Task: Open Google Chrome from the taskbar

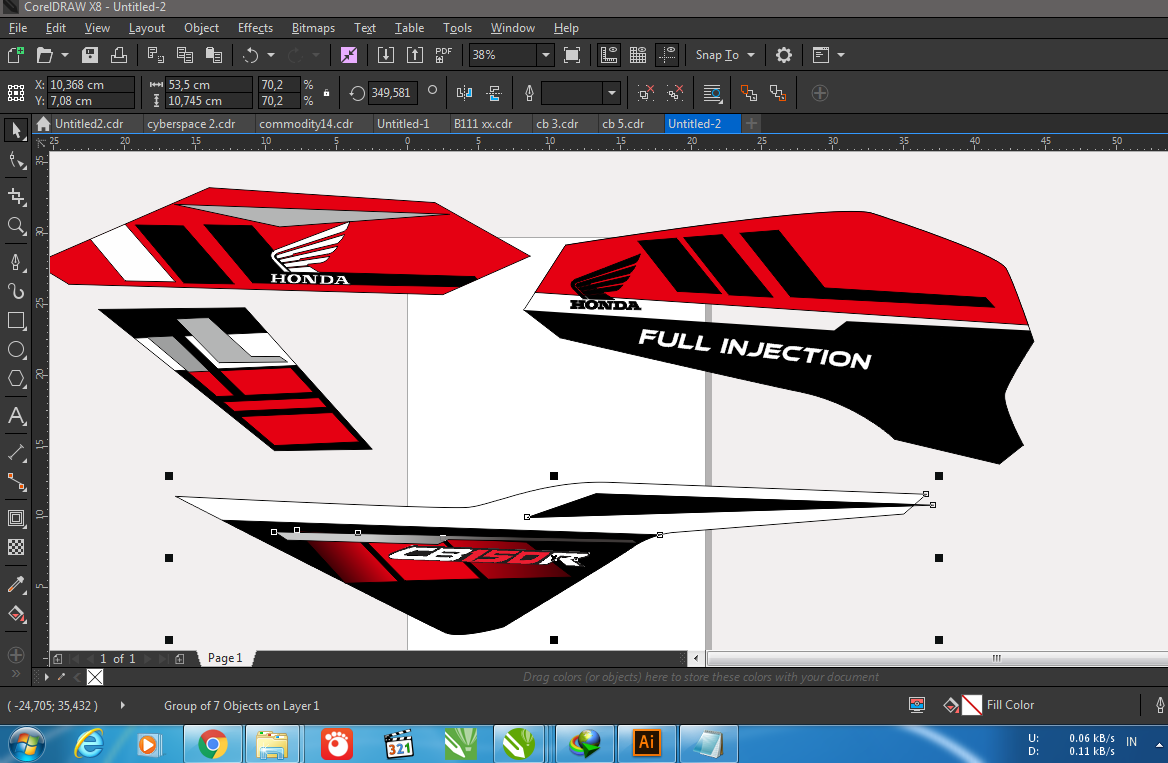Action: click(212, 744)
